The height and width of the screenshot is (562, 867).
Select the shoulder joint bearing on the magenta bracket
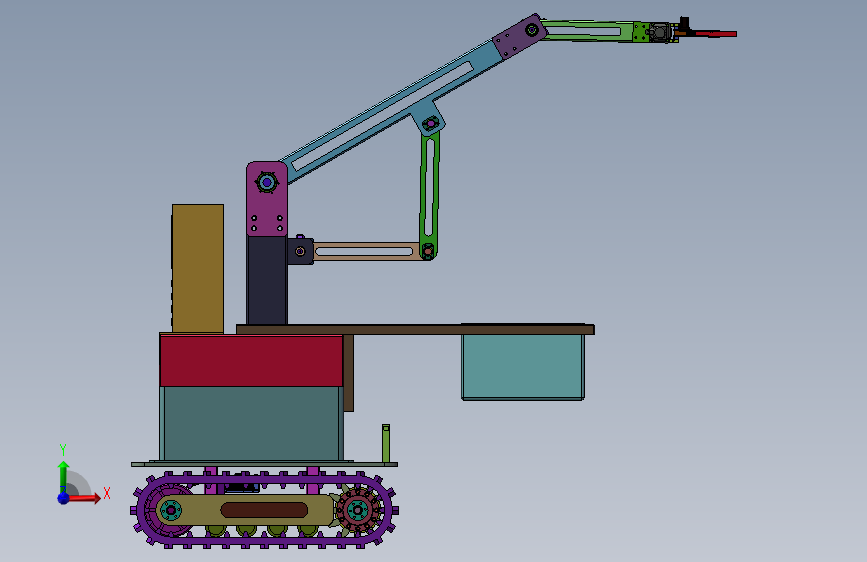(x=267, y=182)
